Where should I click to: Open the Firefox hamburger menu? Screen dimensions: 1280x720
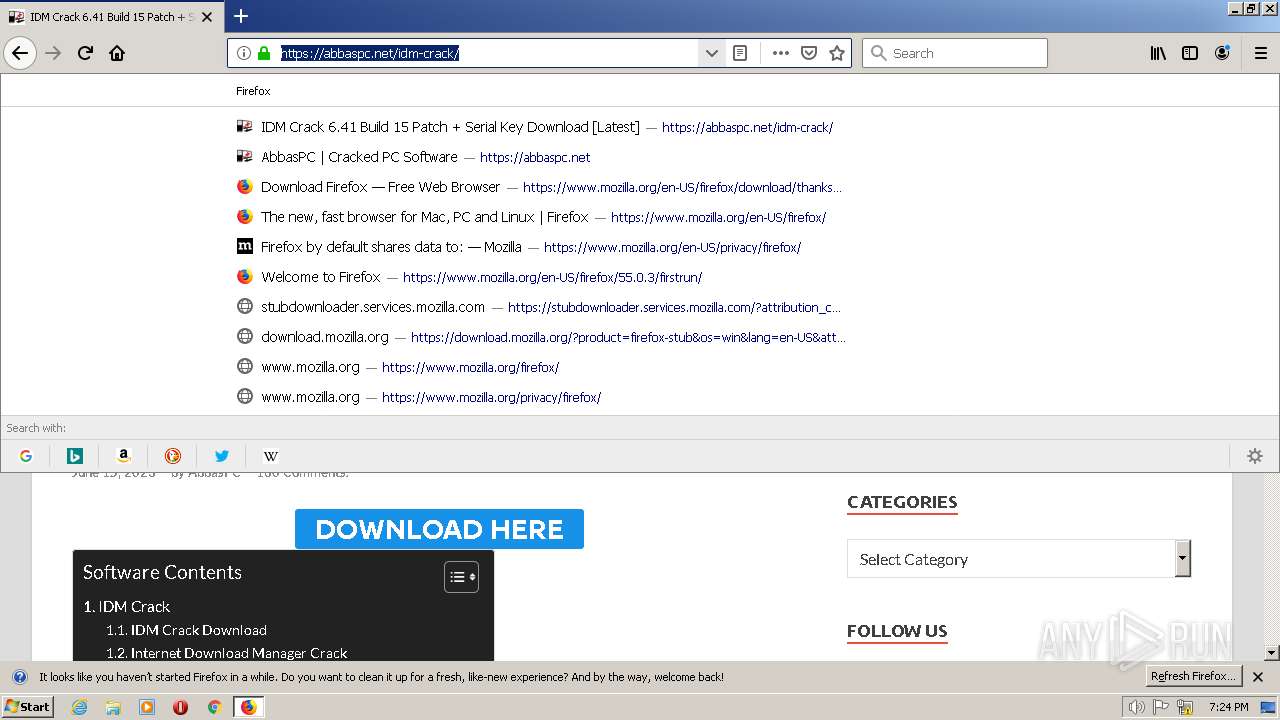1261,53
